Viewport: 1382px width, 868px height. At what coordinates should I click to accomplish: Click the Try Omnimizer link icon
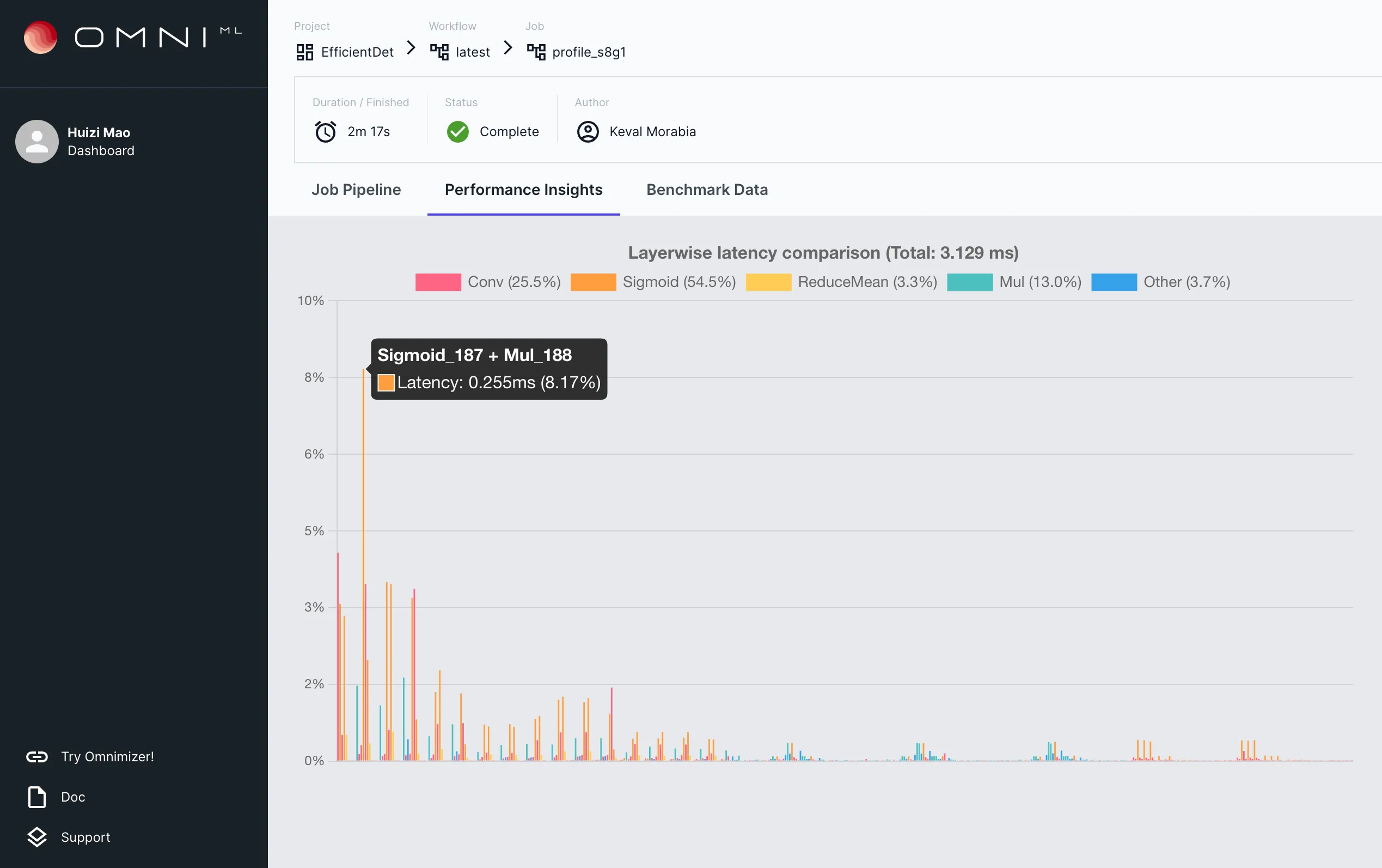click(38, 756)
